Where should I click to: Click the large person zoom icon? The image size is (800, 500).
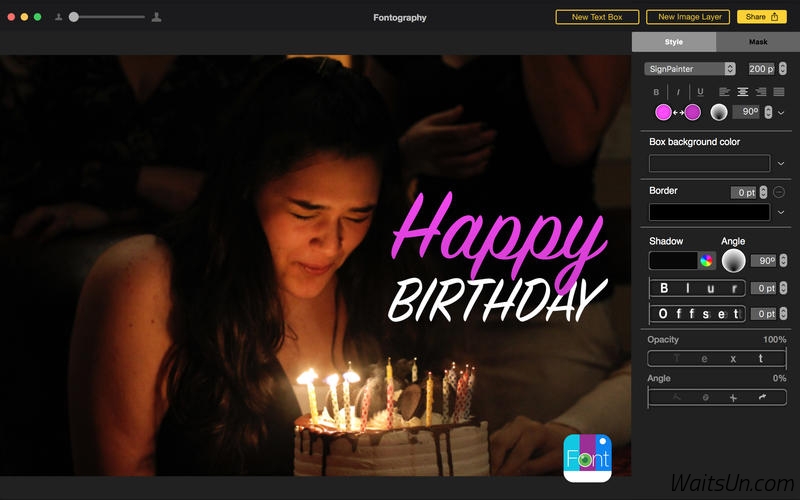157,17
